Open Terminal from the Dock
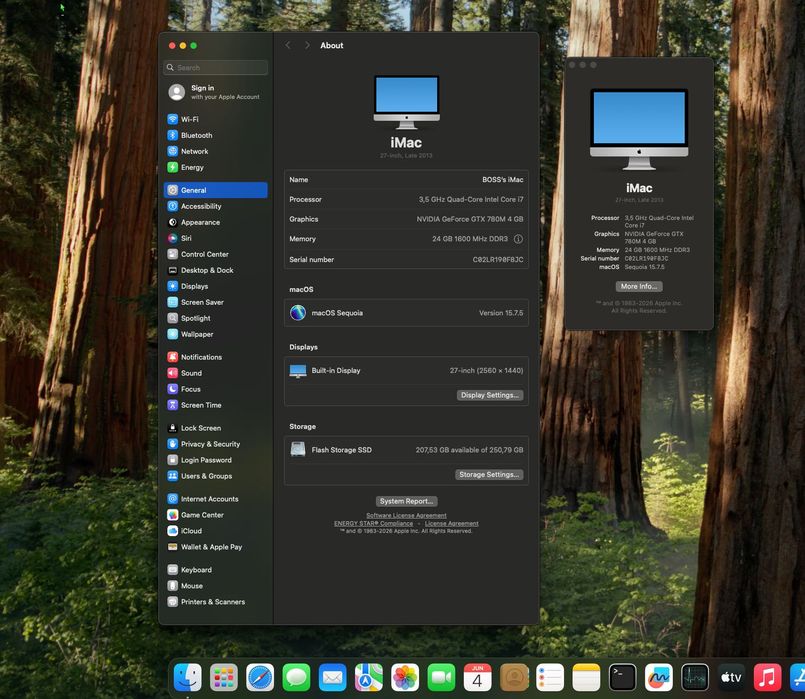The width and height of the screenshot is (805, 699). click(622, 677)
